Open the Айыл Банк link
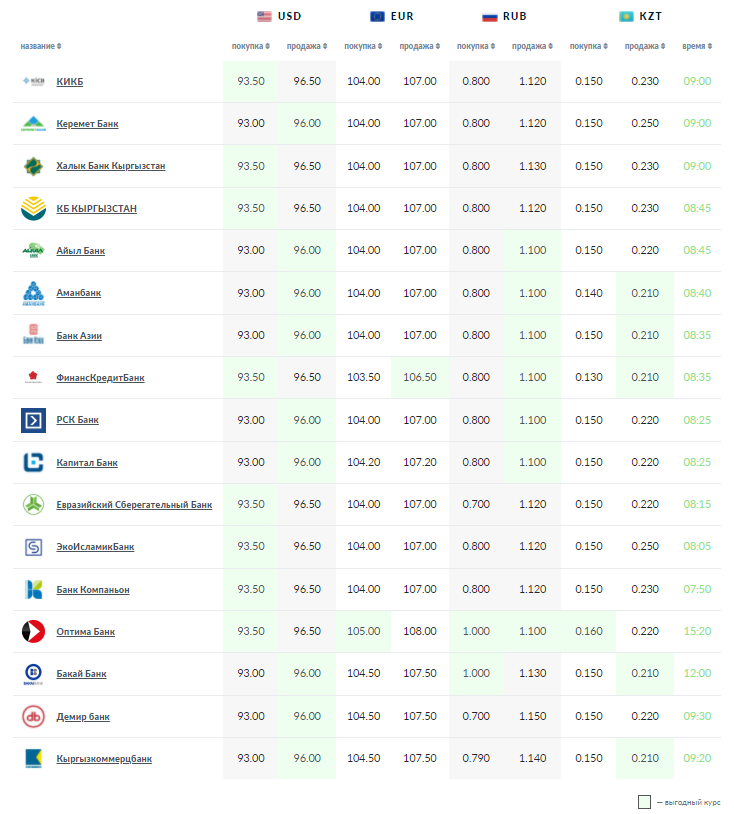 click(80, 251)
